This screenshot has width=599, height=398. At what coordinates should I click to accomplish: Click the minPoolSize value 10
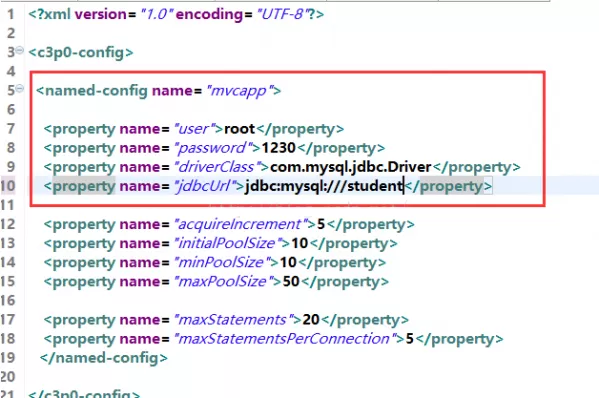pyautogui.click(x=288, y=263)
